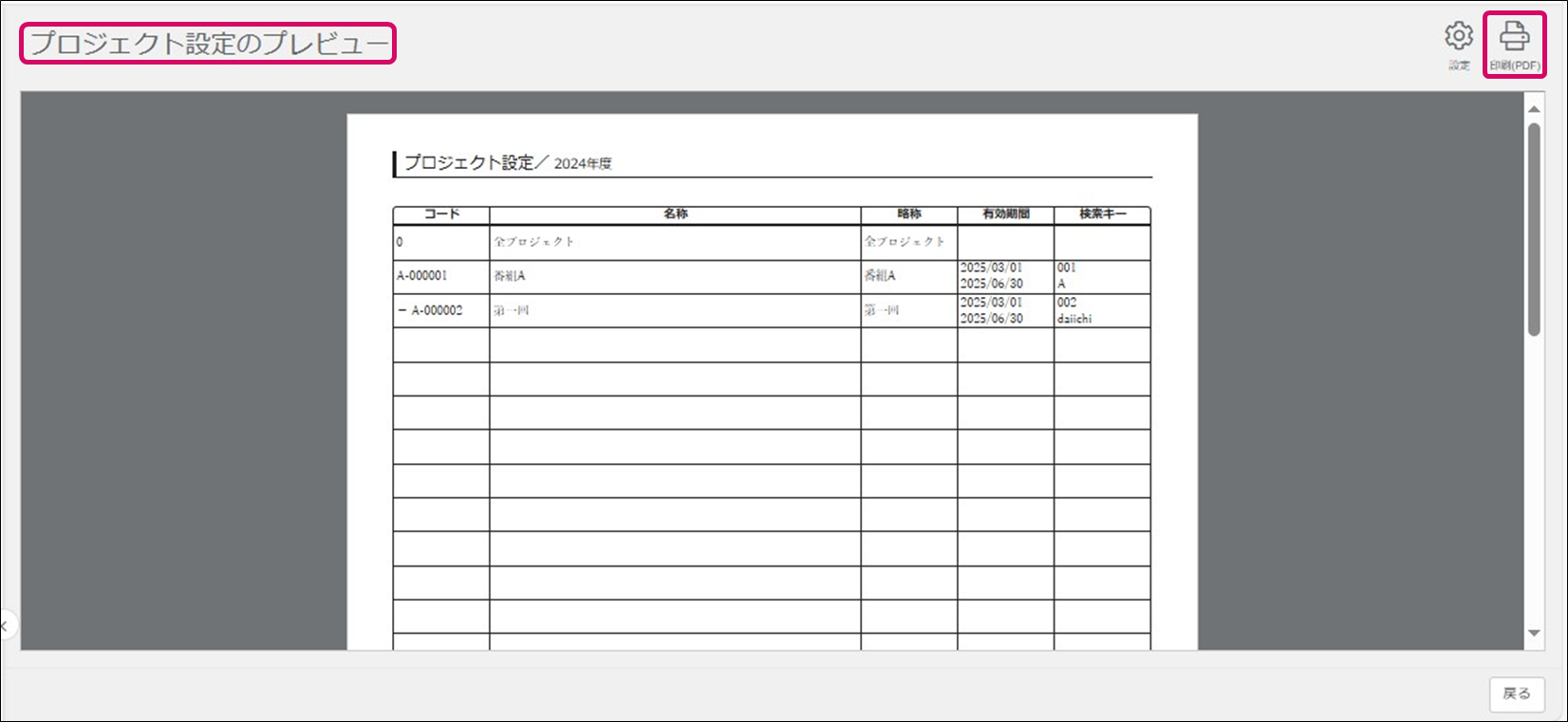
Task: Click the vertical scrollbar thumb
Action: pos(1534,228)
